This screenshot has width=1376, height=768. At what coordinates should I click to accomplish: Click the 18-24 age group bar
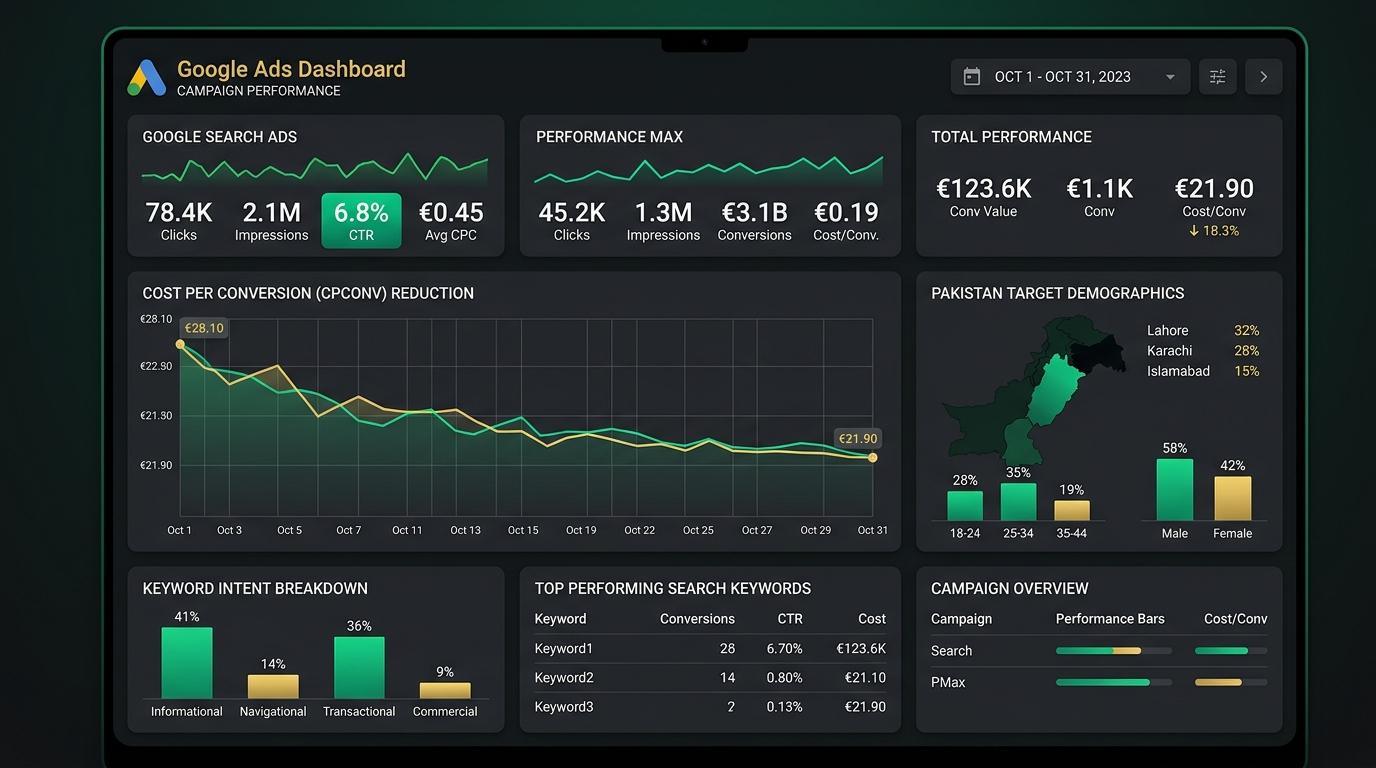(x=965, y=505)
